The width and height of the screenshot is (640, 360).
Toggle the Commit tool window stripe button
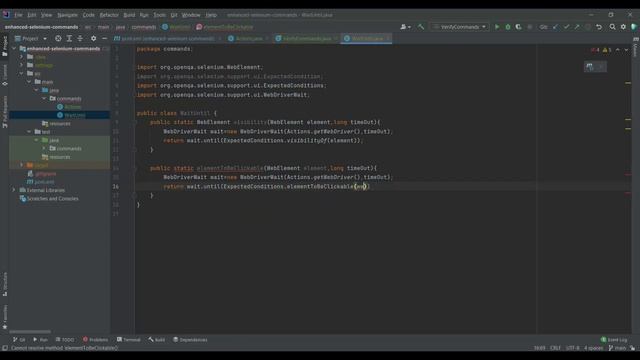pos(4,75)
